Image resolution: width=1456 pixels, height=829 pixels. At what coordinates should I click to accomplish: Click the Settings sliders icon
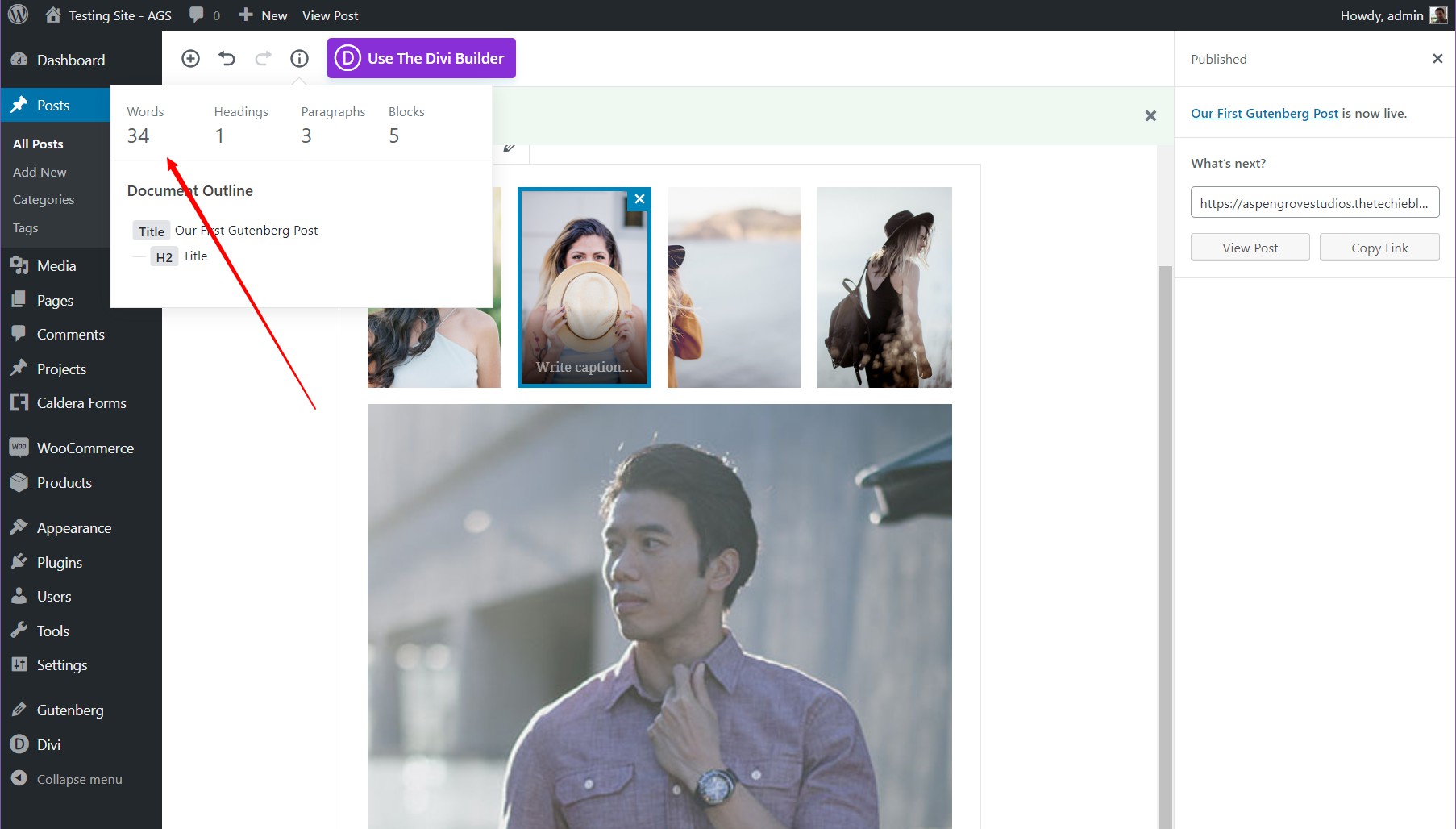19,664
